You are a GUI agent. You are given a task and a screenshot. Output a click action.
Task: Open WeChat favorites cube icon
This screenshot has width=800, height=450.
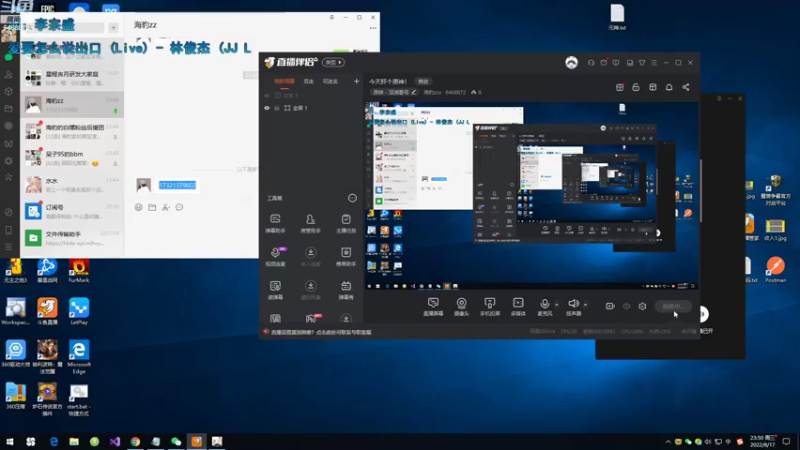click(x=8, y=91)
